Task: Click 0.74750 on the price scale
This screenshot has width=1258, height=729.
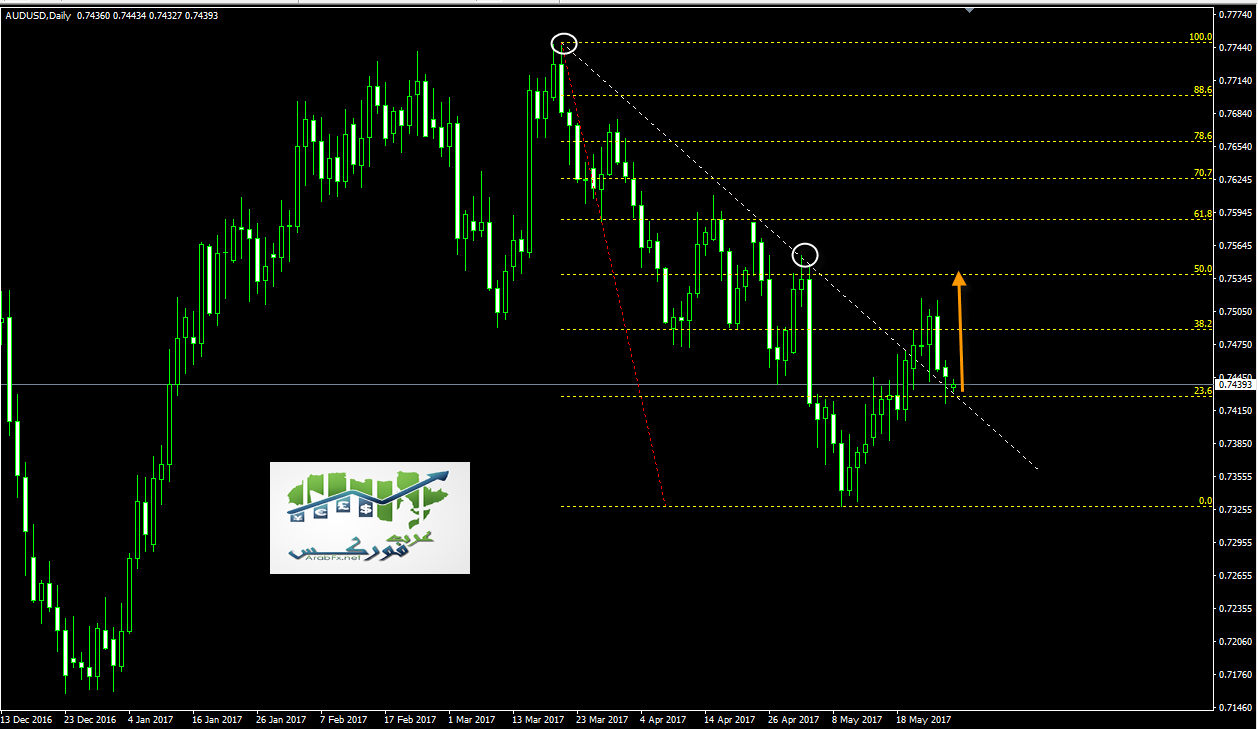Action: 1237,345
